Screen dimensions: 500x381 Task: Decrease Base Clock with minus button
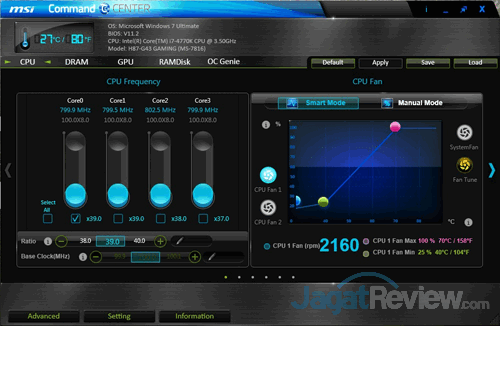pos(96,257)
